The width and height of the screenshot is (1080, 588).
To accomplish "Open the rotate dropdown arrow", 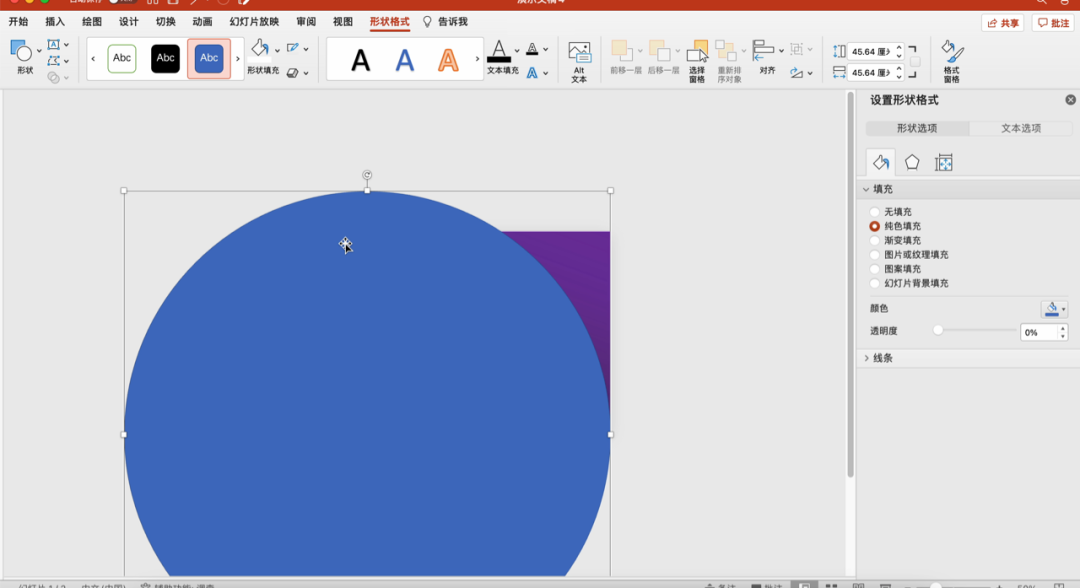I will pos(810,73).
